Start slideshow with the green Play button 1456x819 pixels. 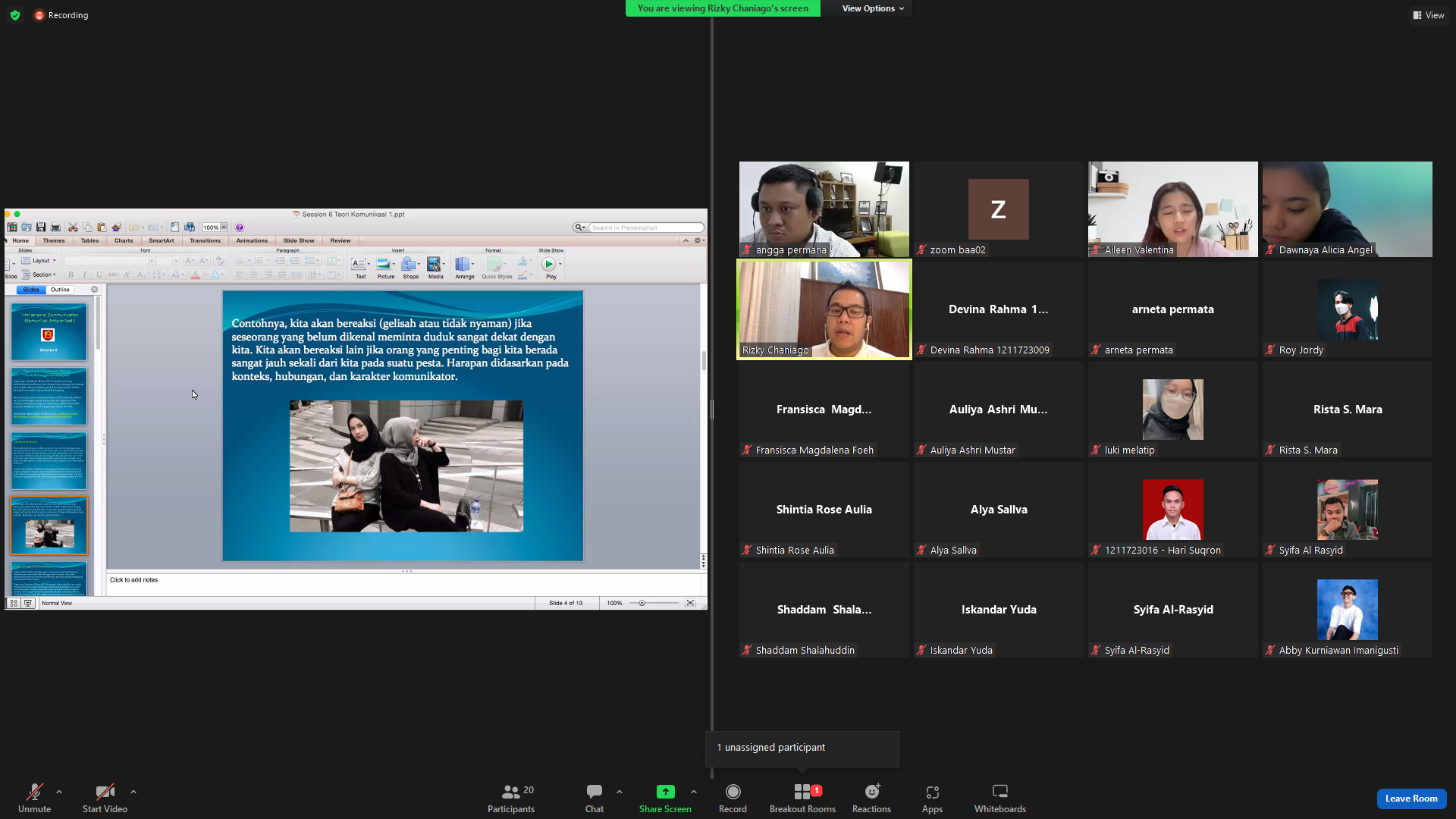click(x=549, y=265)
